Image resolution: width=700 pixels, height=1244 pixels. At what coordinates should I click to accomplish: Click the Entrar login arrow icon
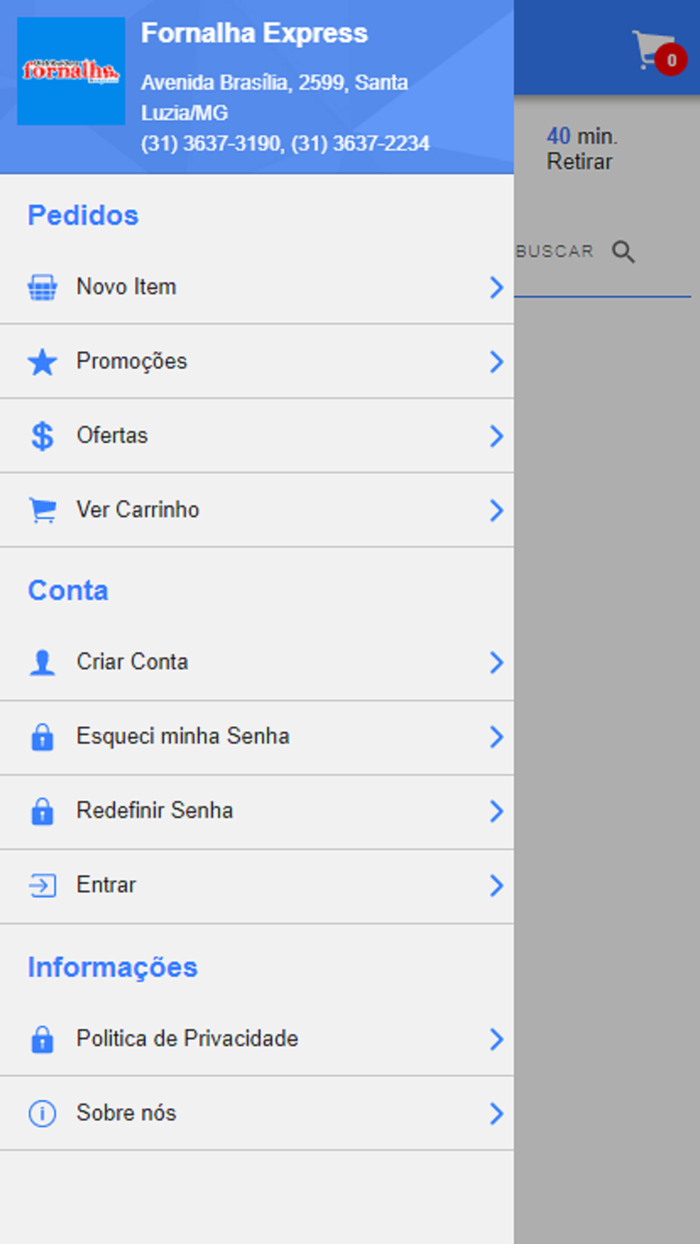[41, 885]
